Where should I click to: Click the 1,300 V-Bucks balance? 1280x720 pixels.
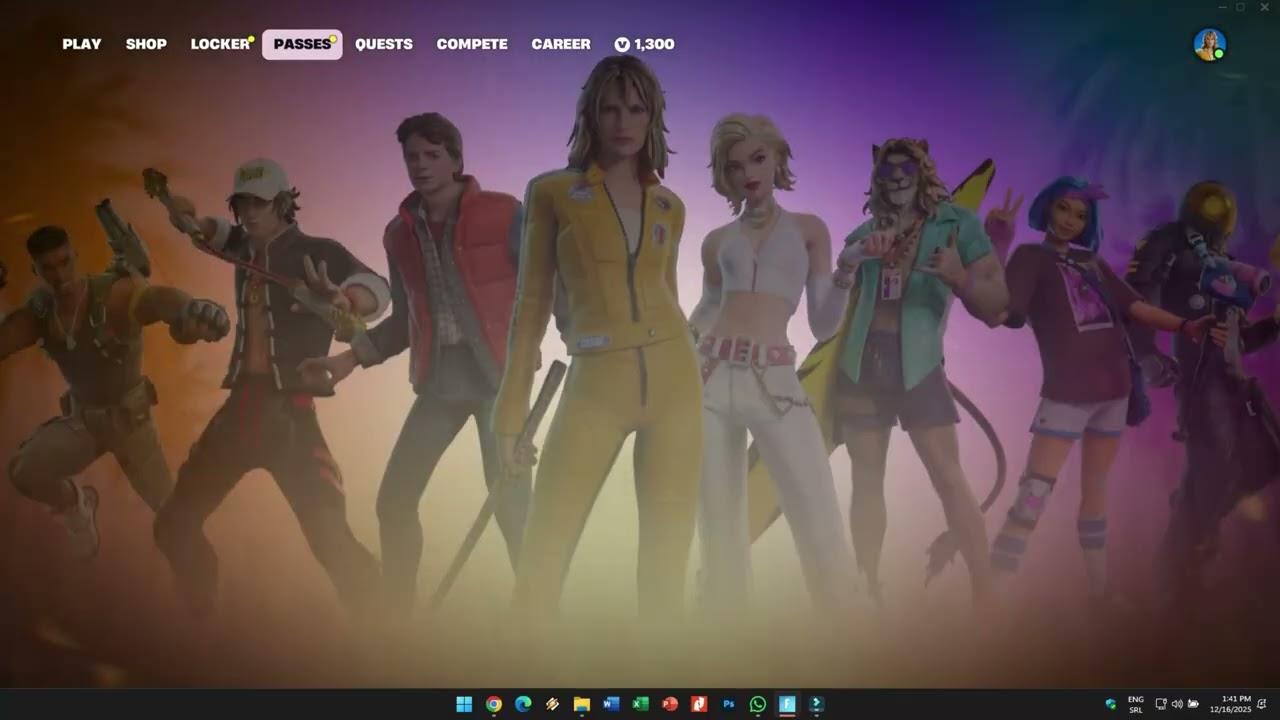click(x=645, y=44)
